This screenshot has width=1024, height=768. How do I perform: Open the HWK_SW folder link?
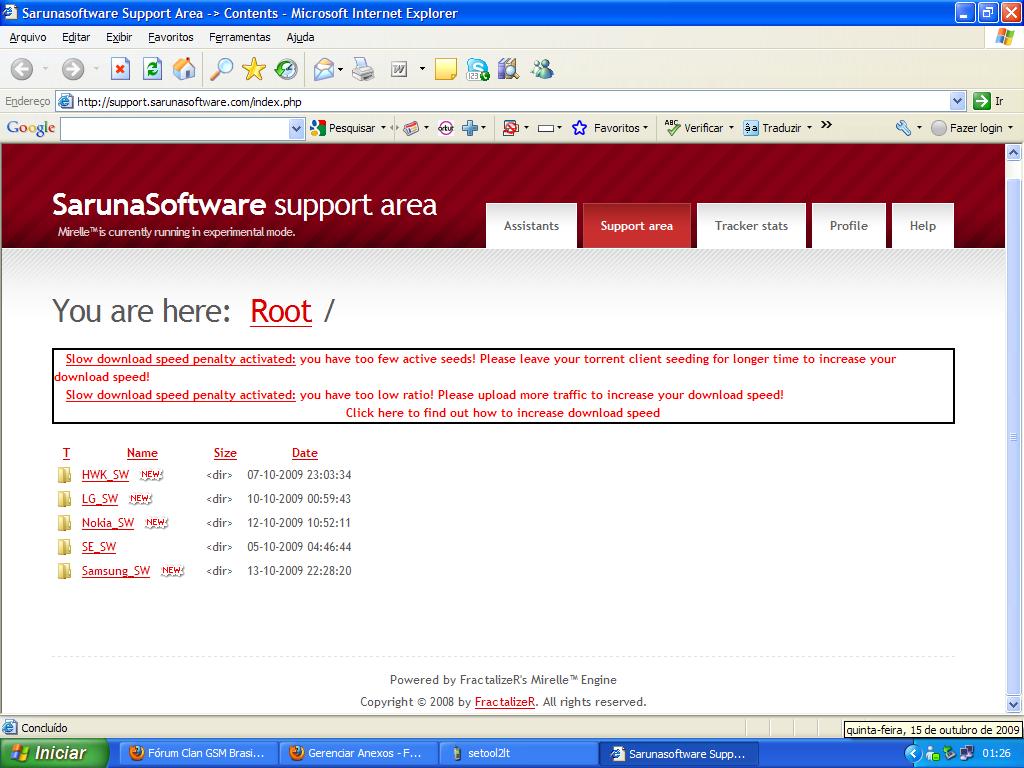click(105, 475)
